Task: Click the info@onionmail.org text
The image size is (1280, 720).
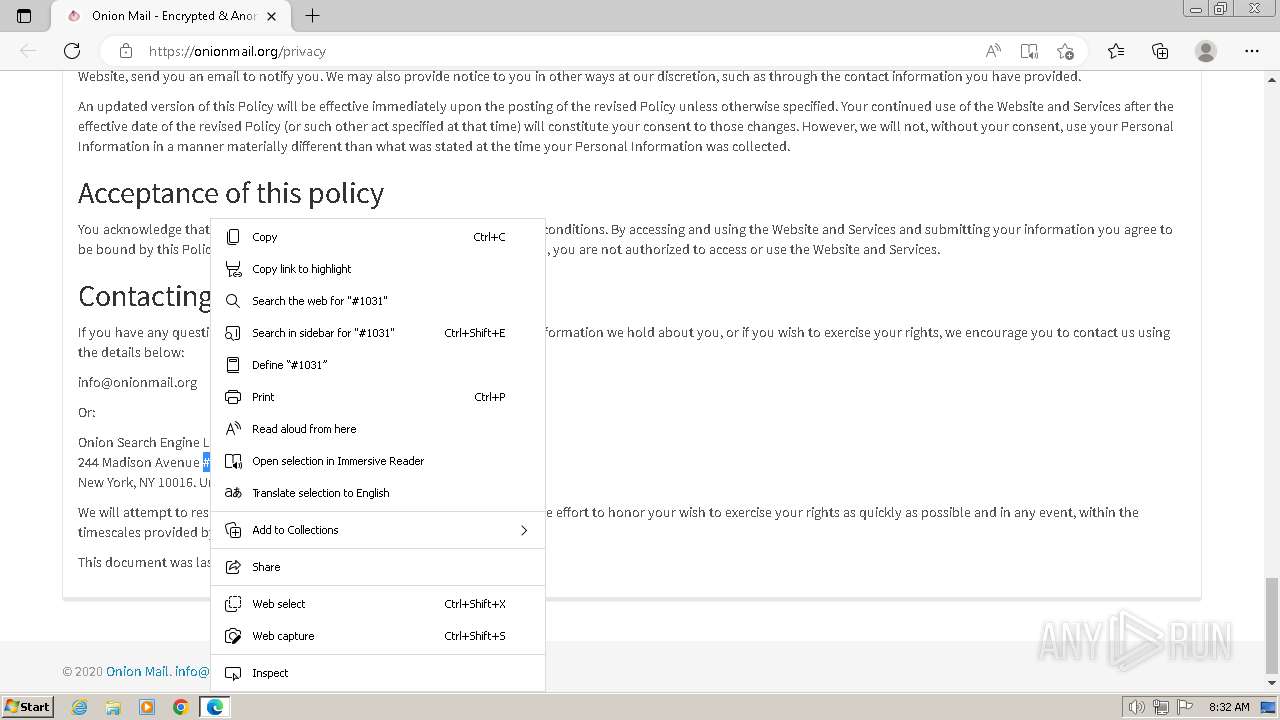Action: pos(138,382)
